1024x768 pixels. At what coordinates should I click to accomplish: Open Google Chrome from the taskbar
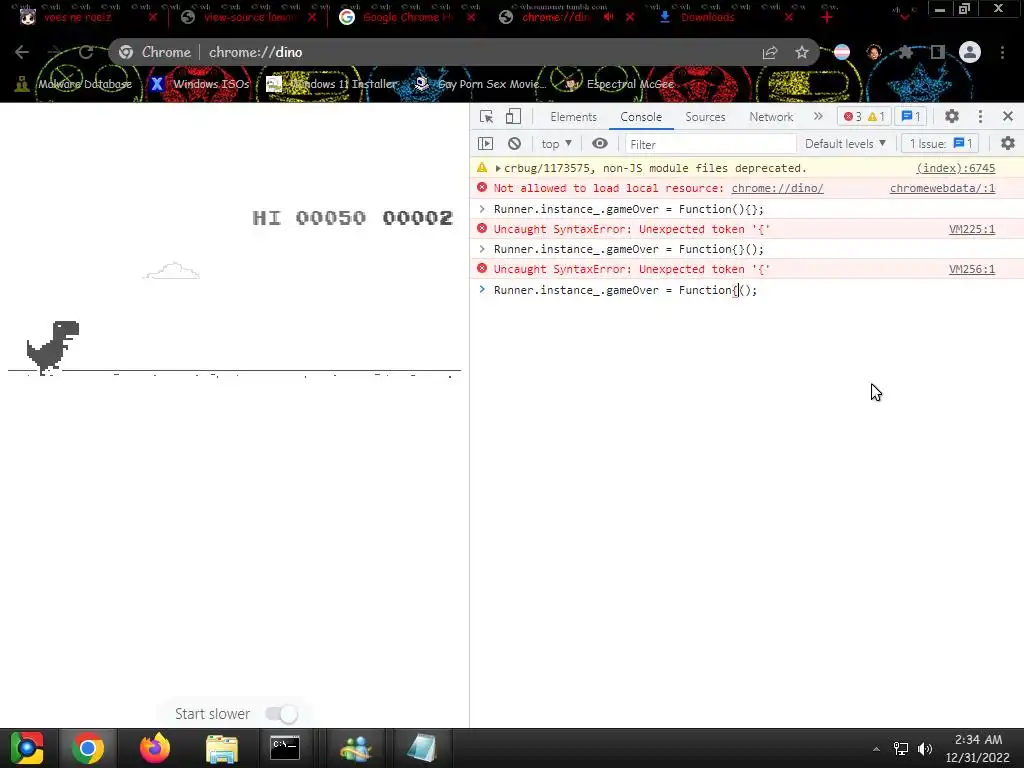88,748
